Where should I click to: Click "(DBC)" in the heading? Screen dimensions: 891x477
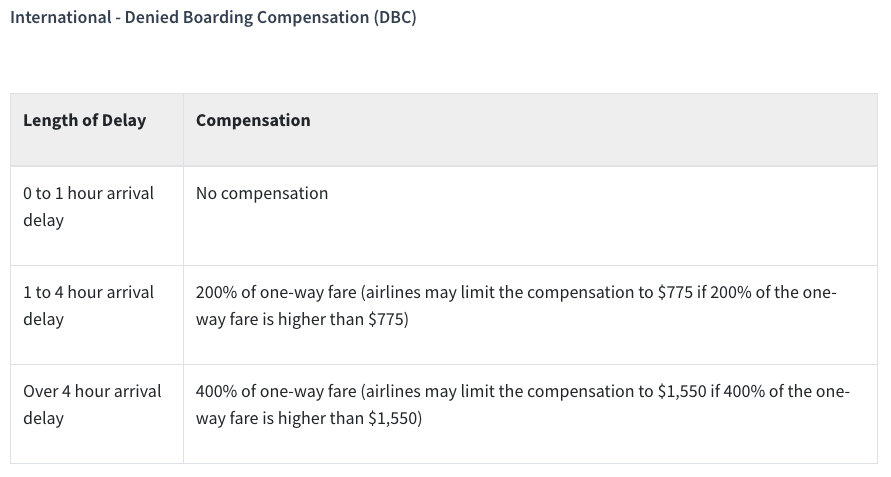[x=394, y=18]
